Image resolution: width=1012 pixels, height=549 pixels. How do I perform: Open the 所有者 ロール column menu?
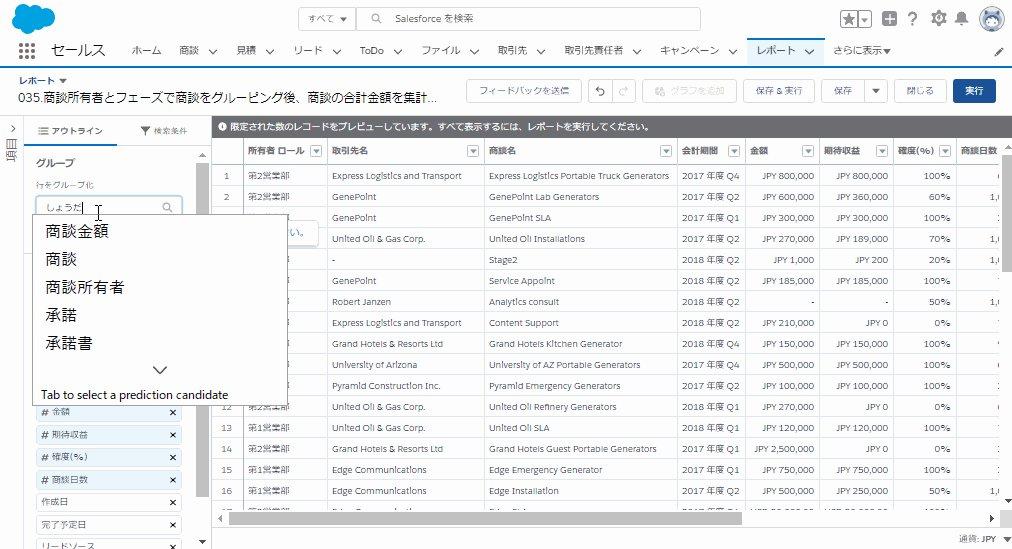click(x=316, y=151)
